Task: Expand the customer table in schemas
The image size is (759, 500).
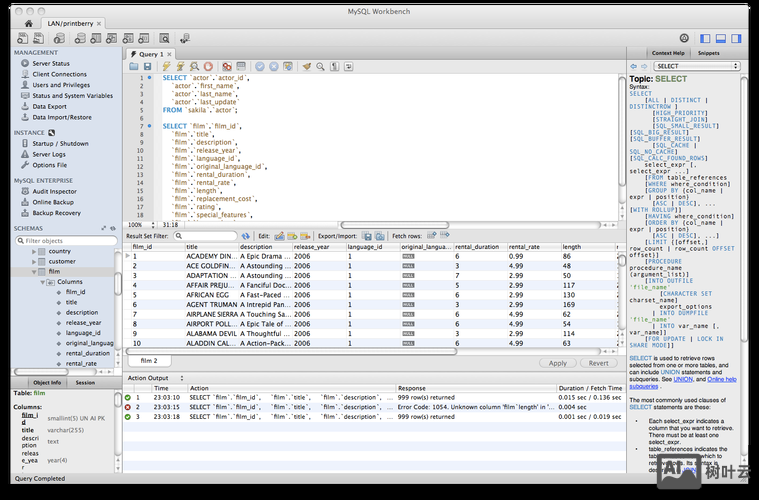Action: pos(34,261)
